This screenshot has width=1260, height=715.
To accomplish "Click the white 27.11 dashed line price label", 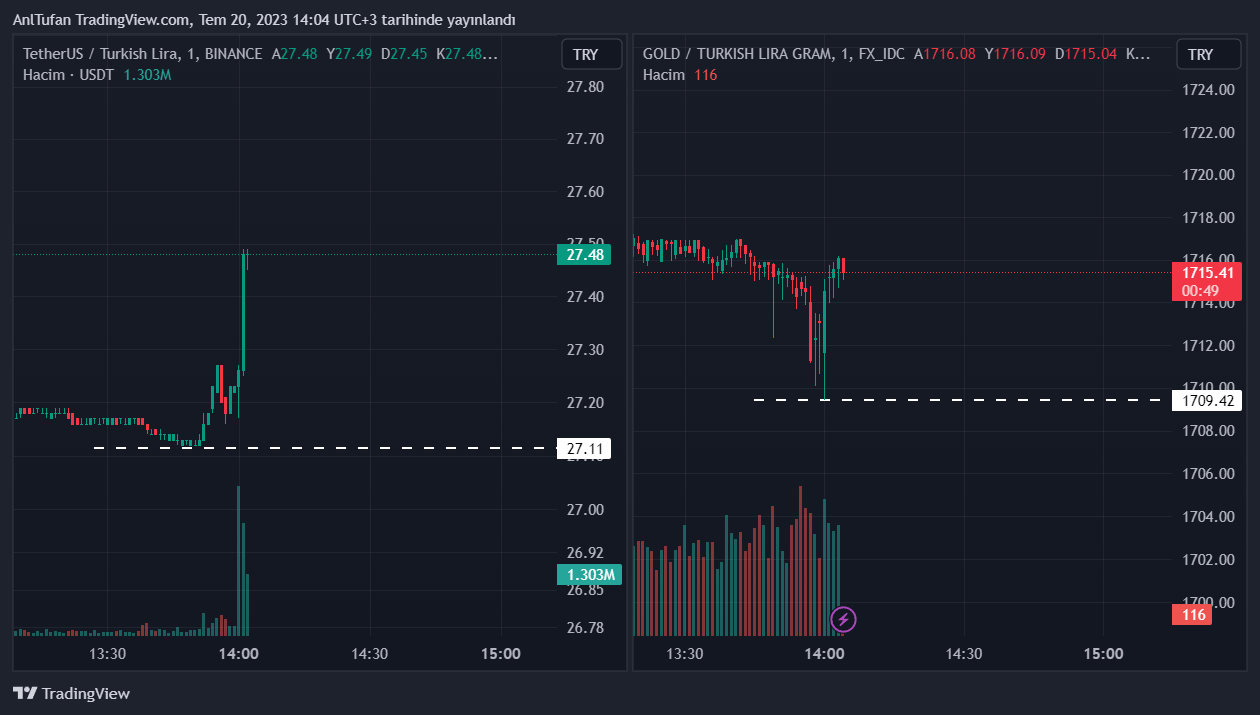I will click(x=584, y=449).
